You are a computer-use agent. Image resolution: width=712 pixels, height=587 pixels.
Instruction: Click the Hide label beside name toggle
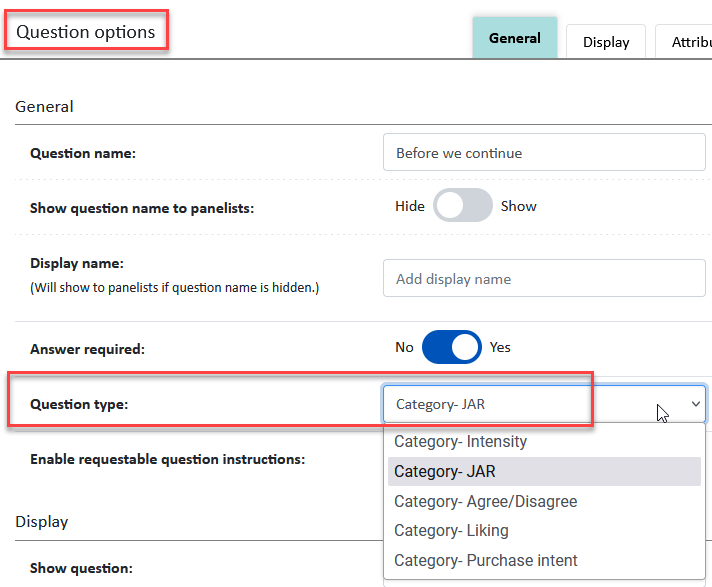pyautogui.click(x=410, y=206)
